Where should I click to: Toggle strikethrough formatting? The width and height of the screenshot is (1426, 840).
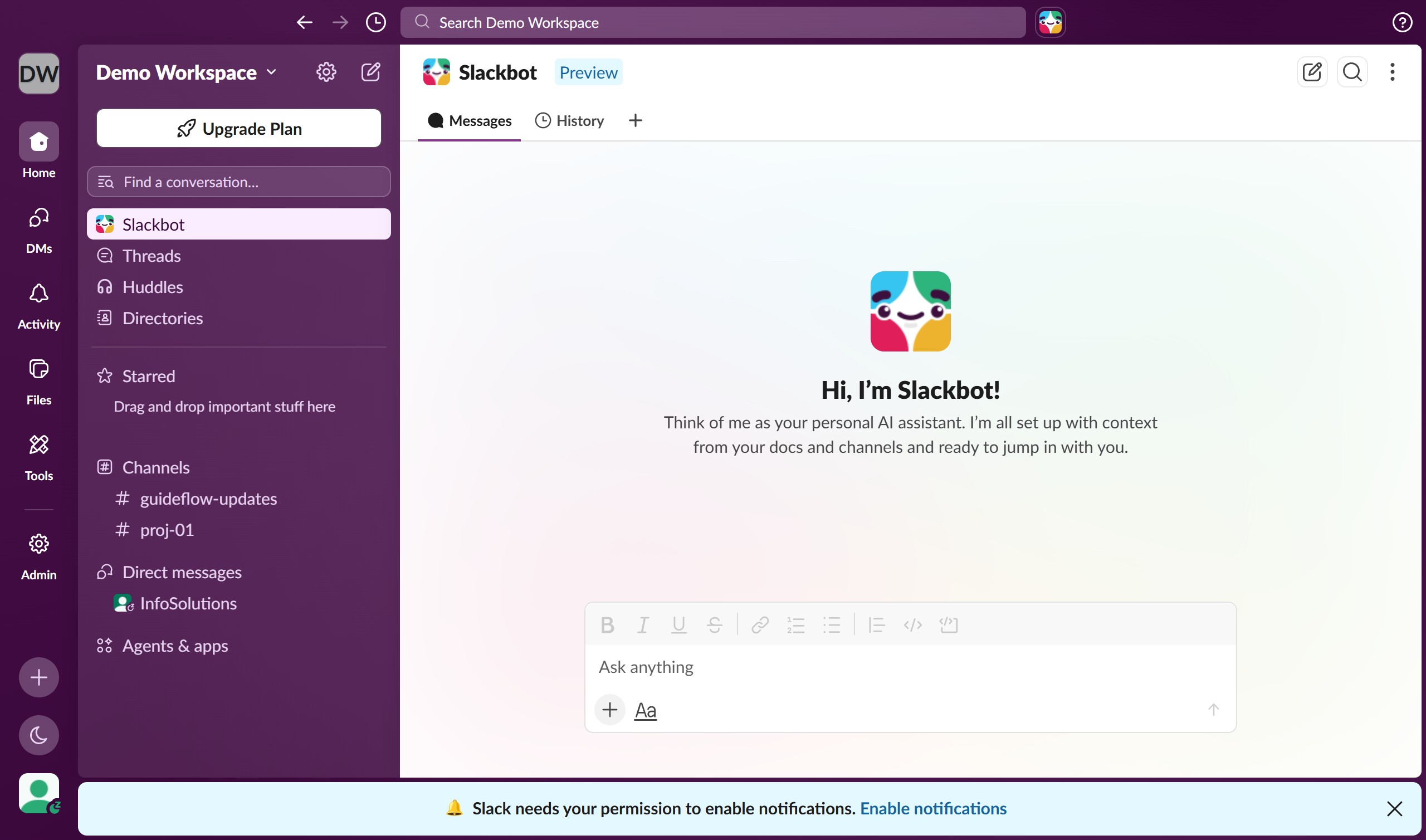click(x=714, y=625)
